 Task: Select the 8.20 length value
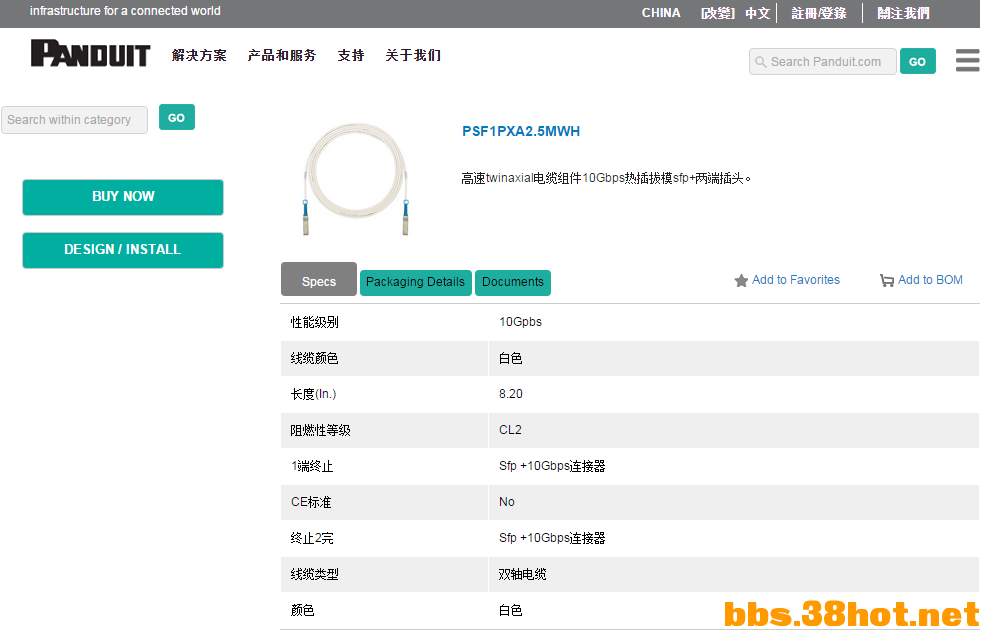pyautogui.click(x=510, y=394)
